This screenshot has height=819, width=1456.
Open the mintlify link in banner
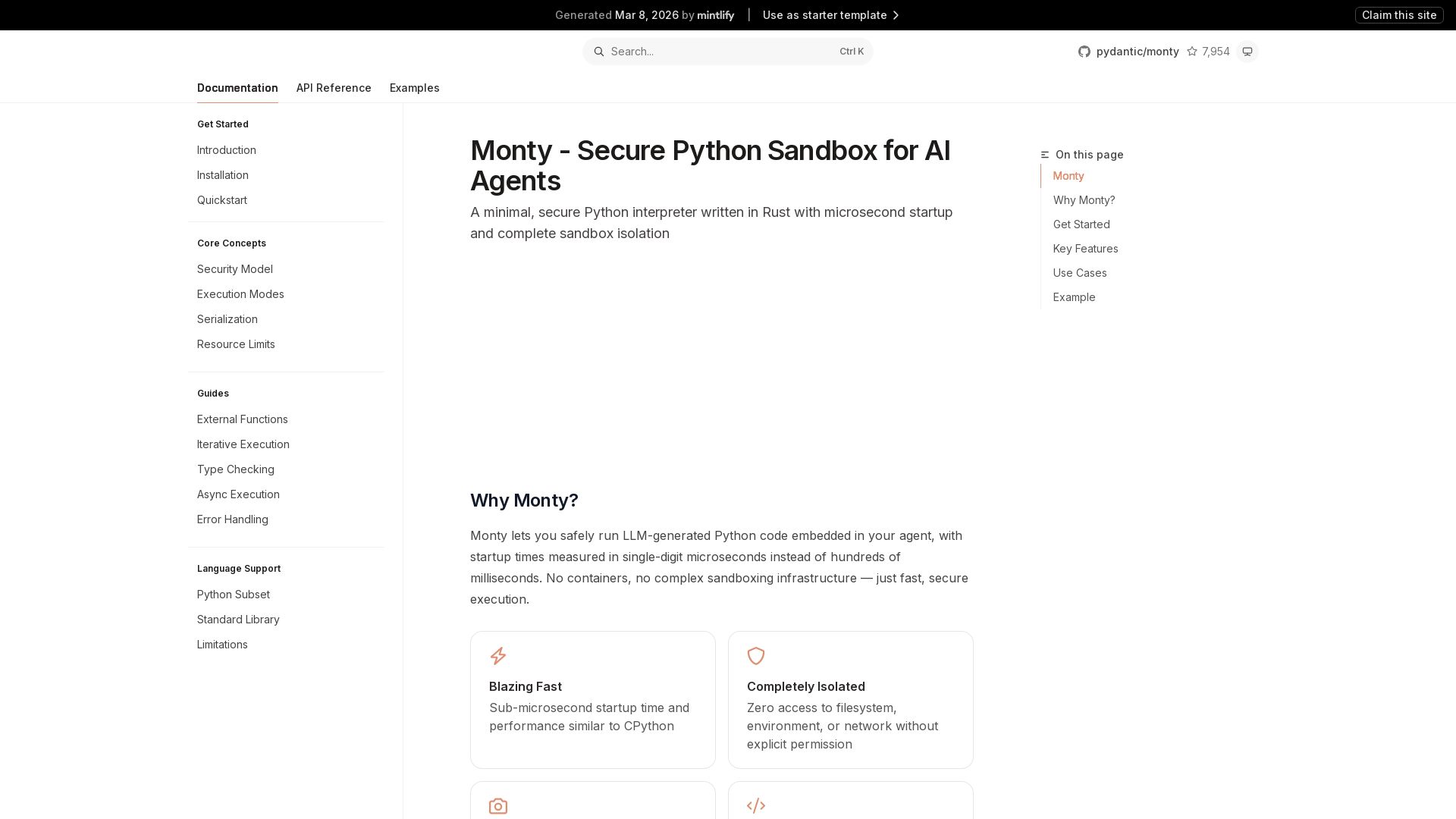[716, 15]
